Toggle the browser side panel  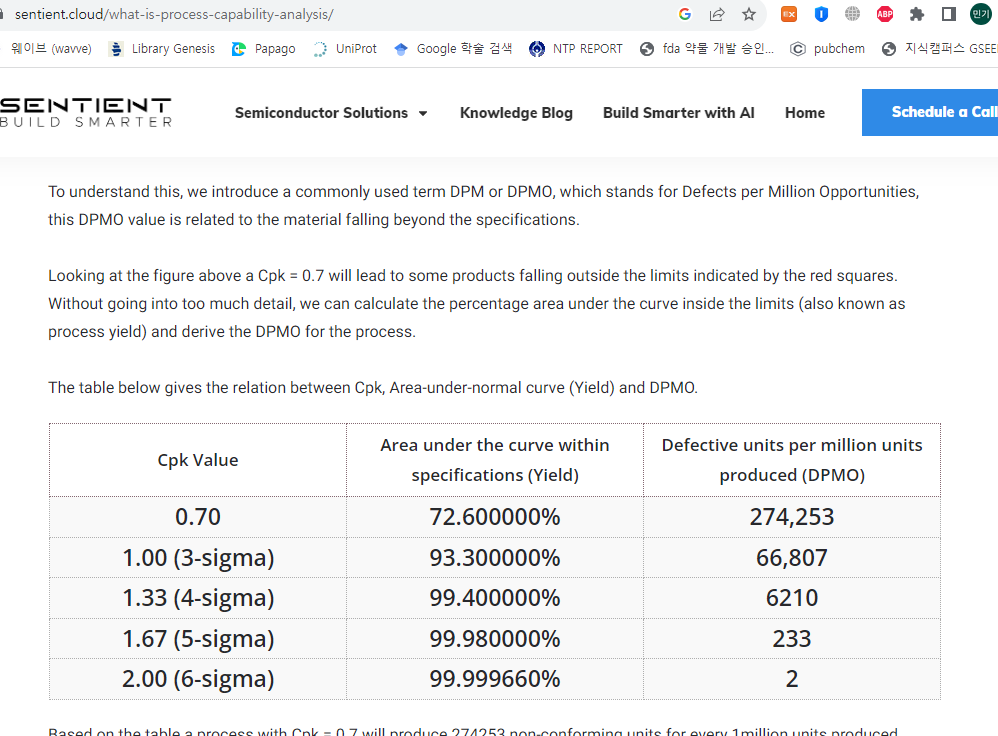pyautogui.click(x=949, y=14)
